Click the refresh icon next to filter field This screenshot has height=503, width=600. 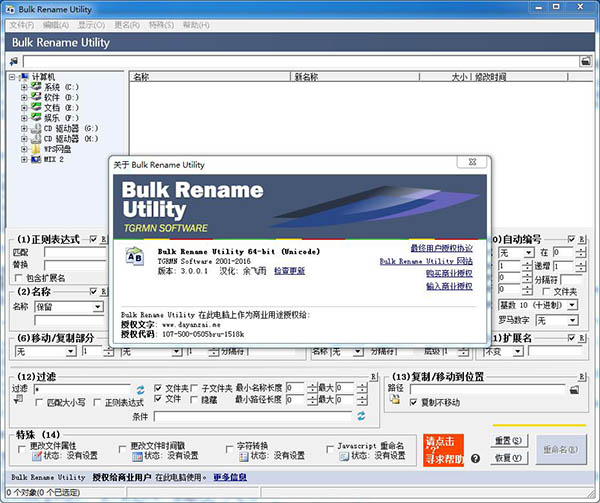[140, 390]
